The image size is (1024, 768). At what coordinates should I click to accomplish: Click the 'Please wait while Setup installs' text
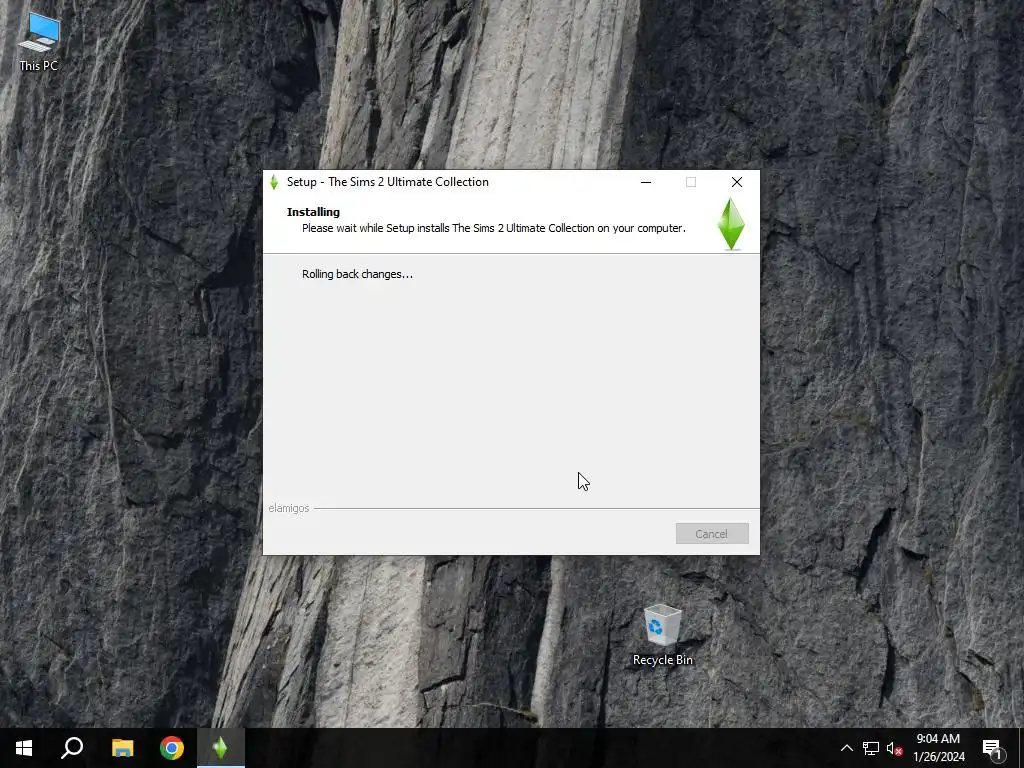tap(494, 229)
